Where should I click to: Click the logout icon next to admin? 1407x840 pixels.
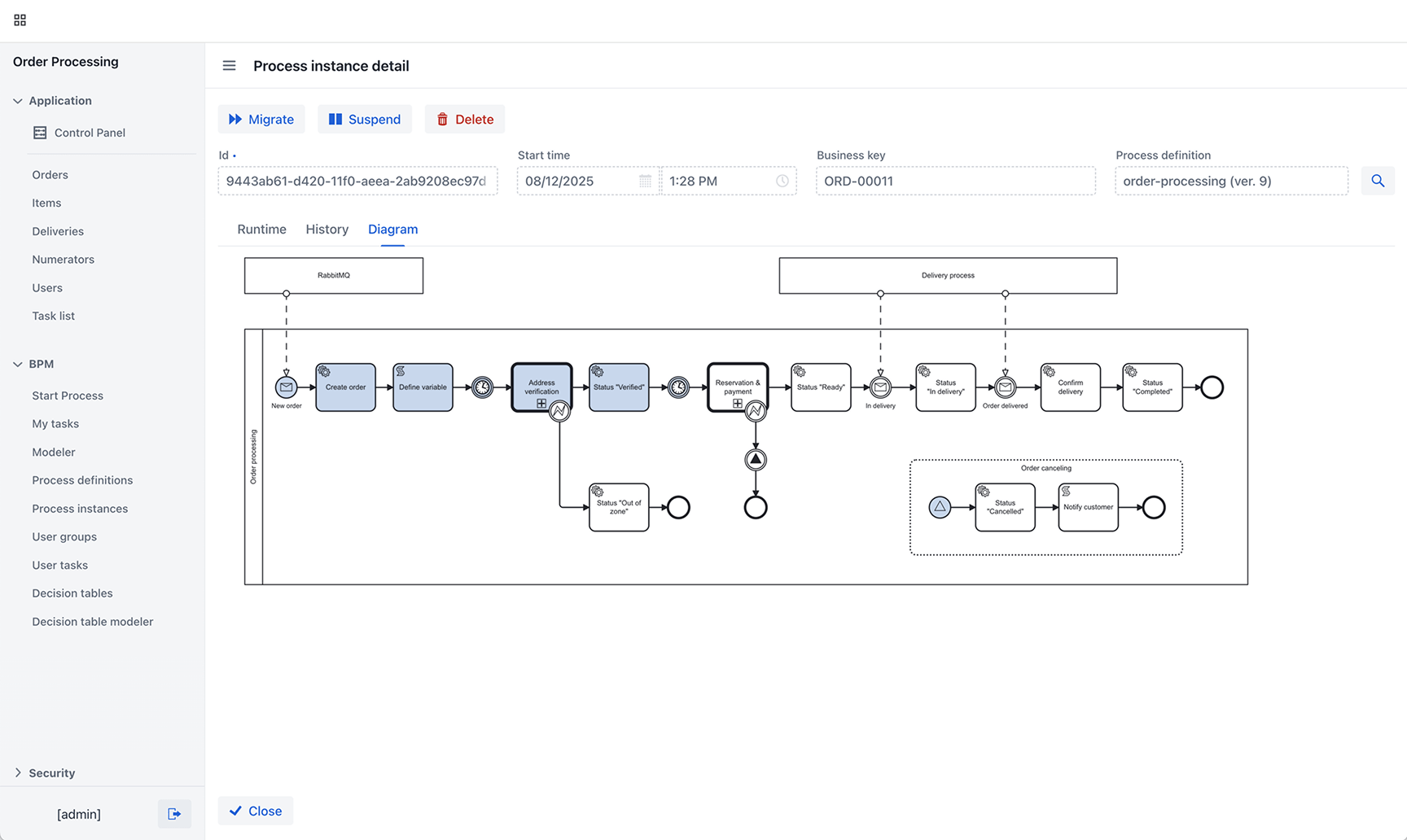174,814
